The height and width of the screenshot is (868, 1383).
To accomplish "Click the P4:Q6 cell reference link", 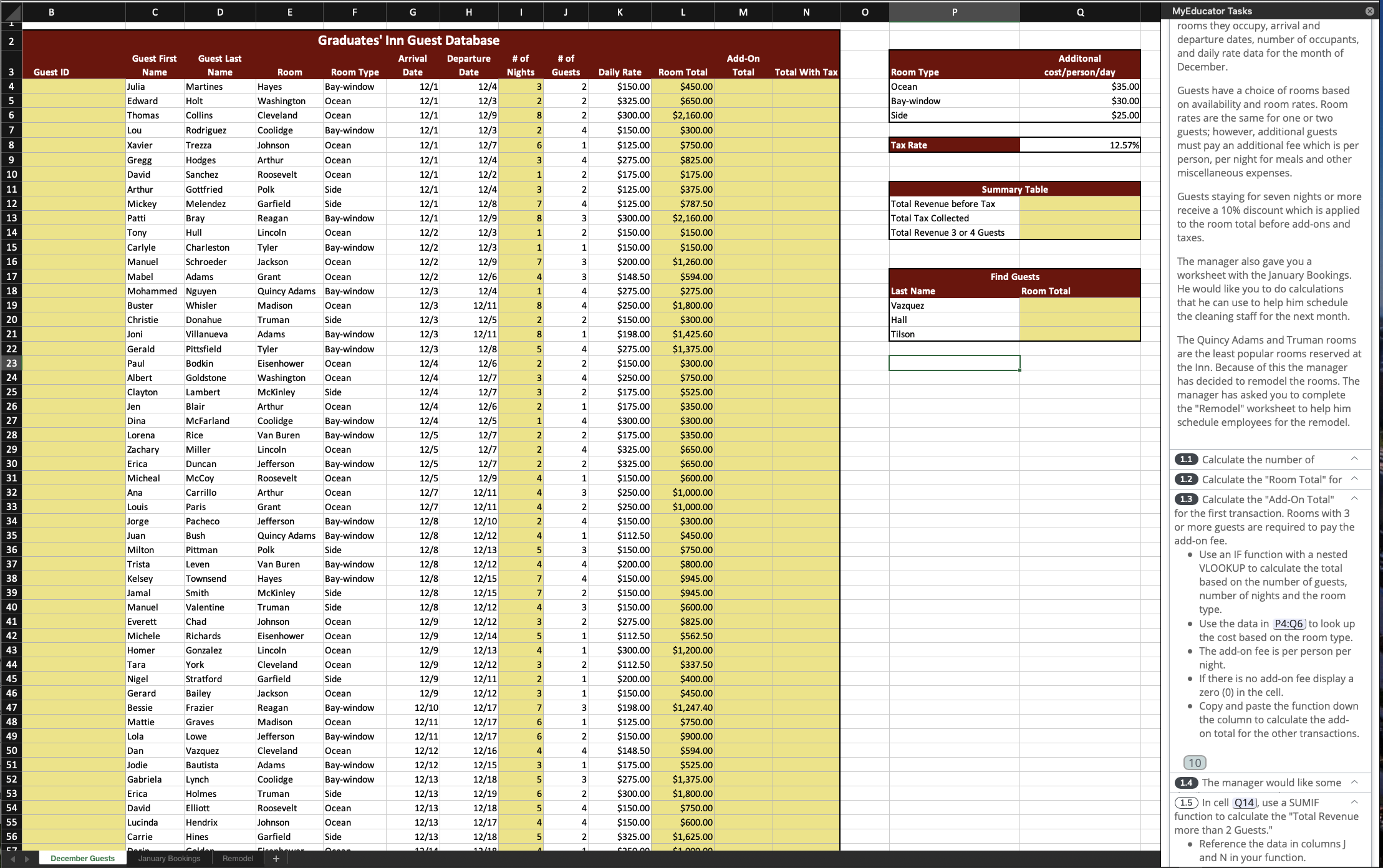I will point(1288,624).
